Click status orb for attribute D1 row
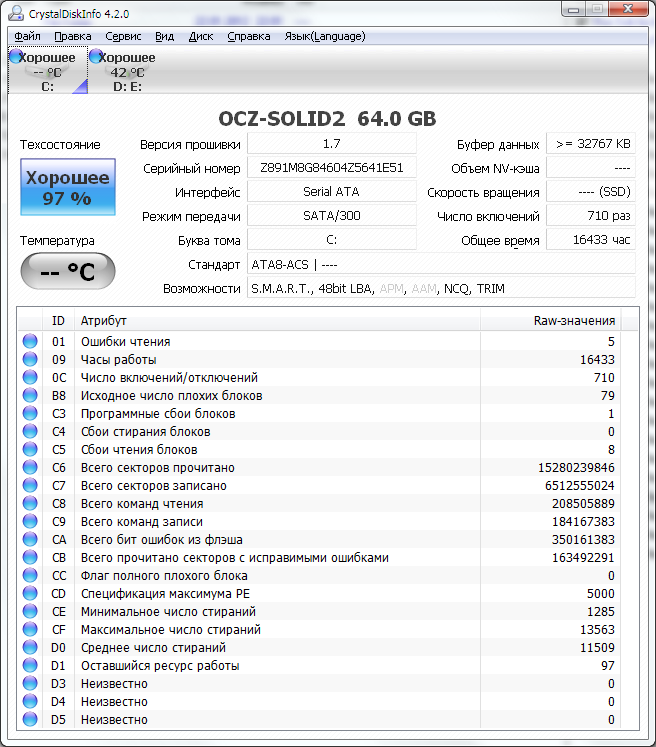The width and height of the screenshot is (656, 747). [30, 666]
